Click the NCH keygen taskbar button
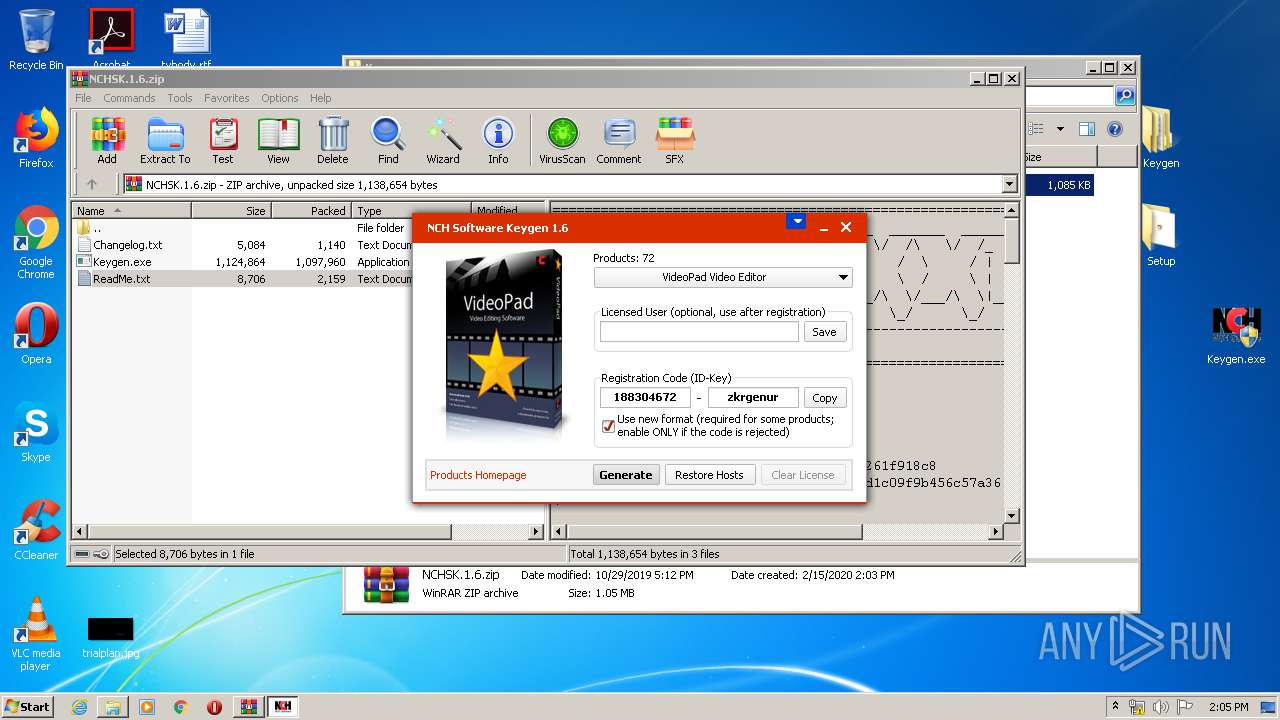This screenshot has height=720, width=1280. [x=283, y=707]
